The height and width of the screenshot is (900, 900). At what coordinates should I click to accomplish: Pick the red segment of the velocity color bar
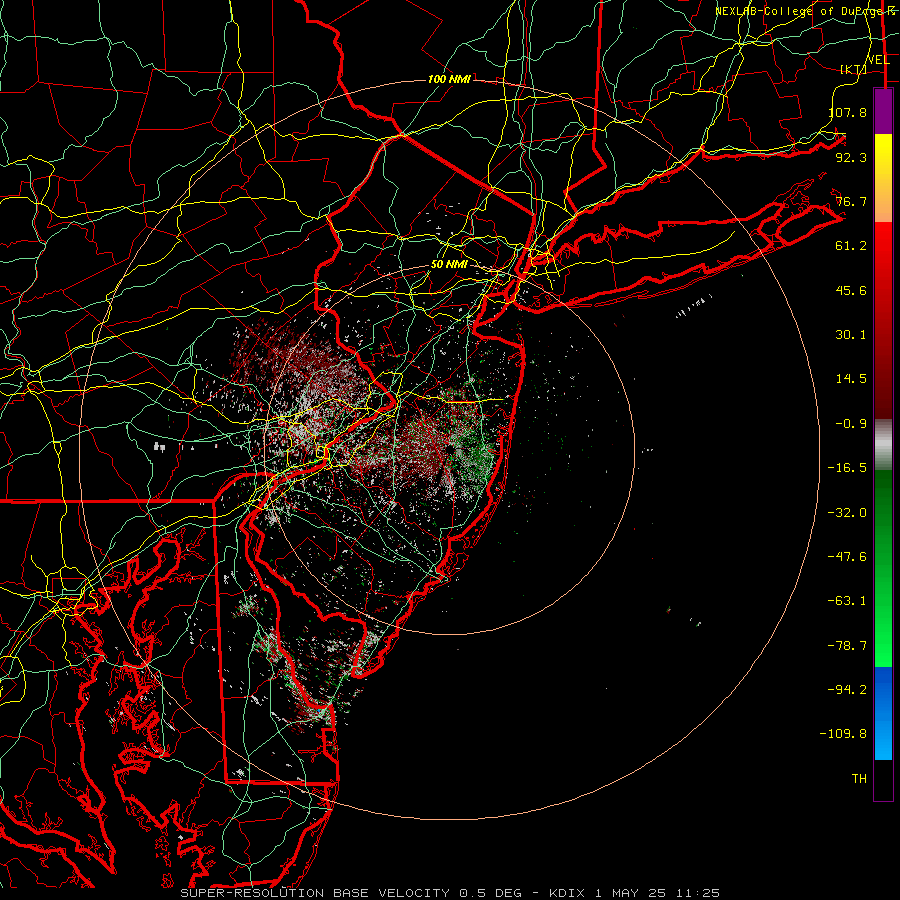coord(883,320)
